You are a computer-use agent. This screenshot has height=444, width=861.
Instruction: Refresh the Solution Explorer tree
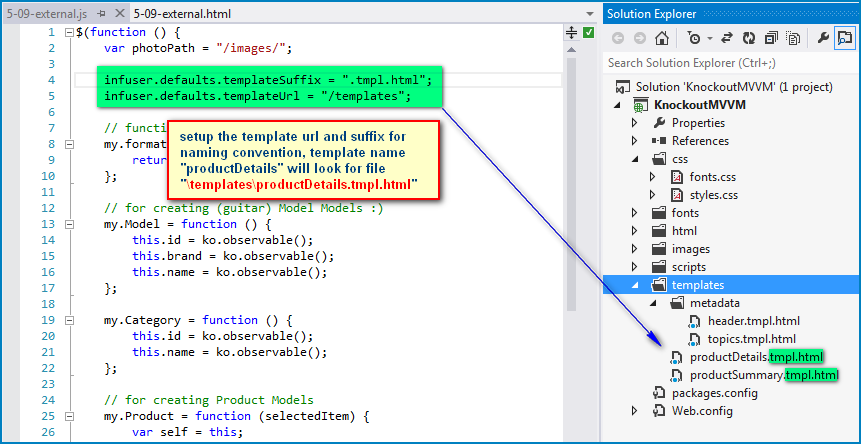coord(751,38)
